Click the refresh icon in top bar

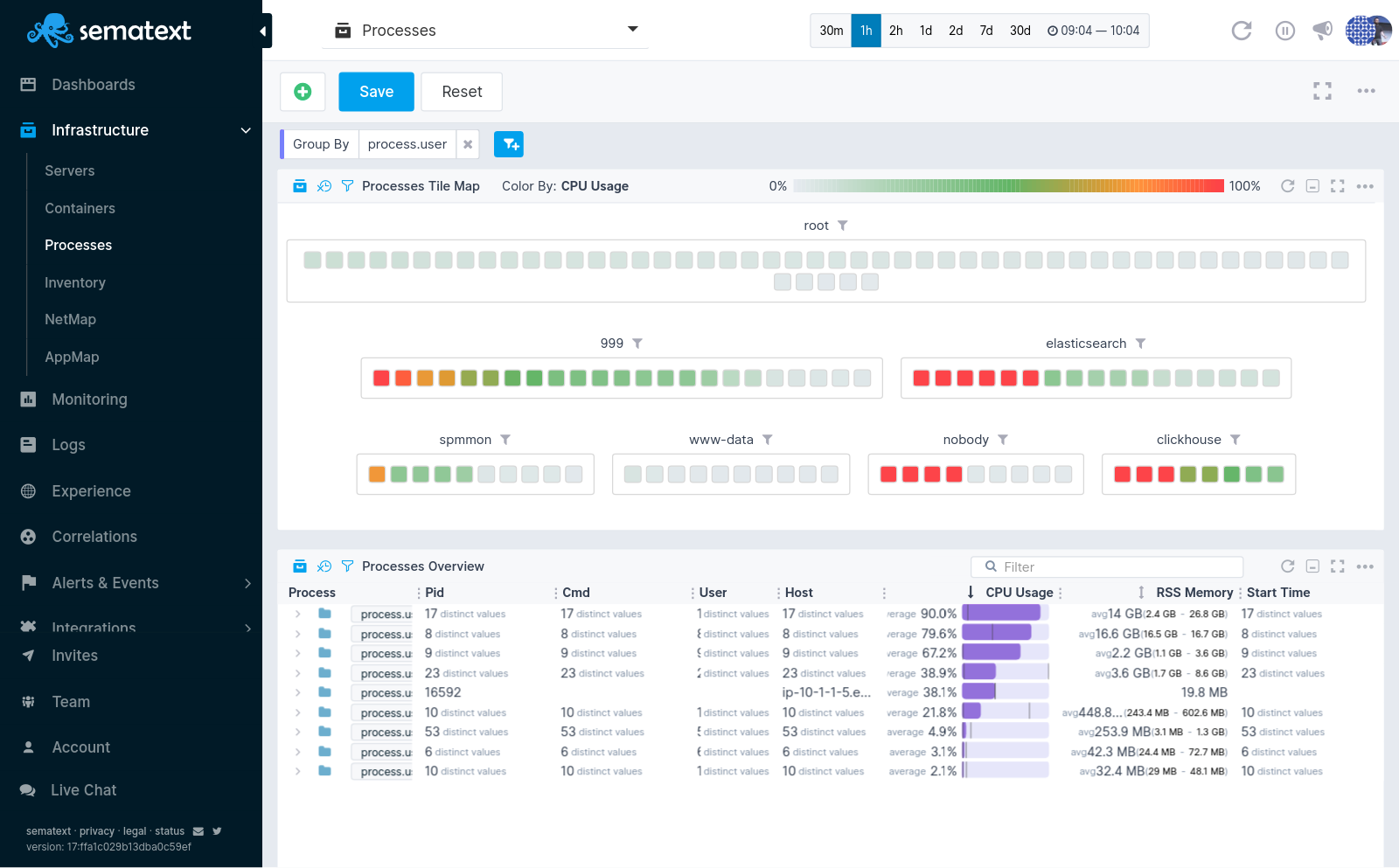pos(1242,31)
